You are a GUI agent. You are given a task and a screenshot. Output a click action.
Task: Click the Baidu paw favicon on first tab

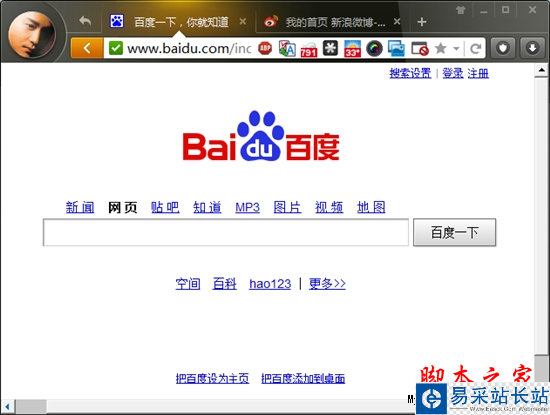(117, 21)
